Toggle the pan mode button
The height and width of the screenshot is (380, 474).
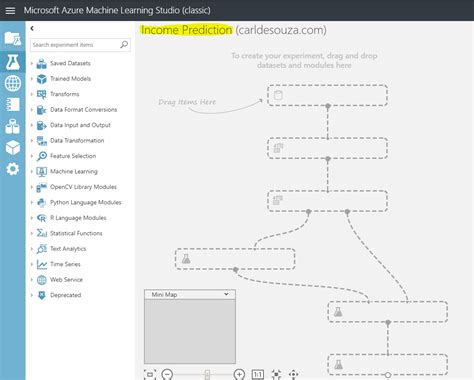293,374
